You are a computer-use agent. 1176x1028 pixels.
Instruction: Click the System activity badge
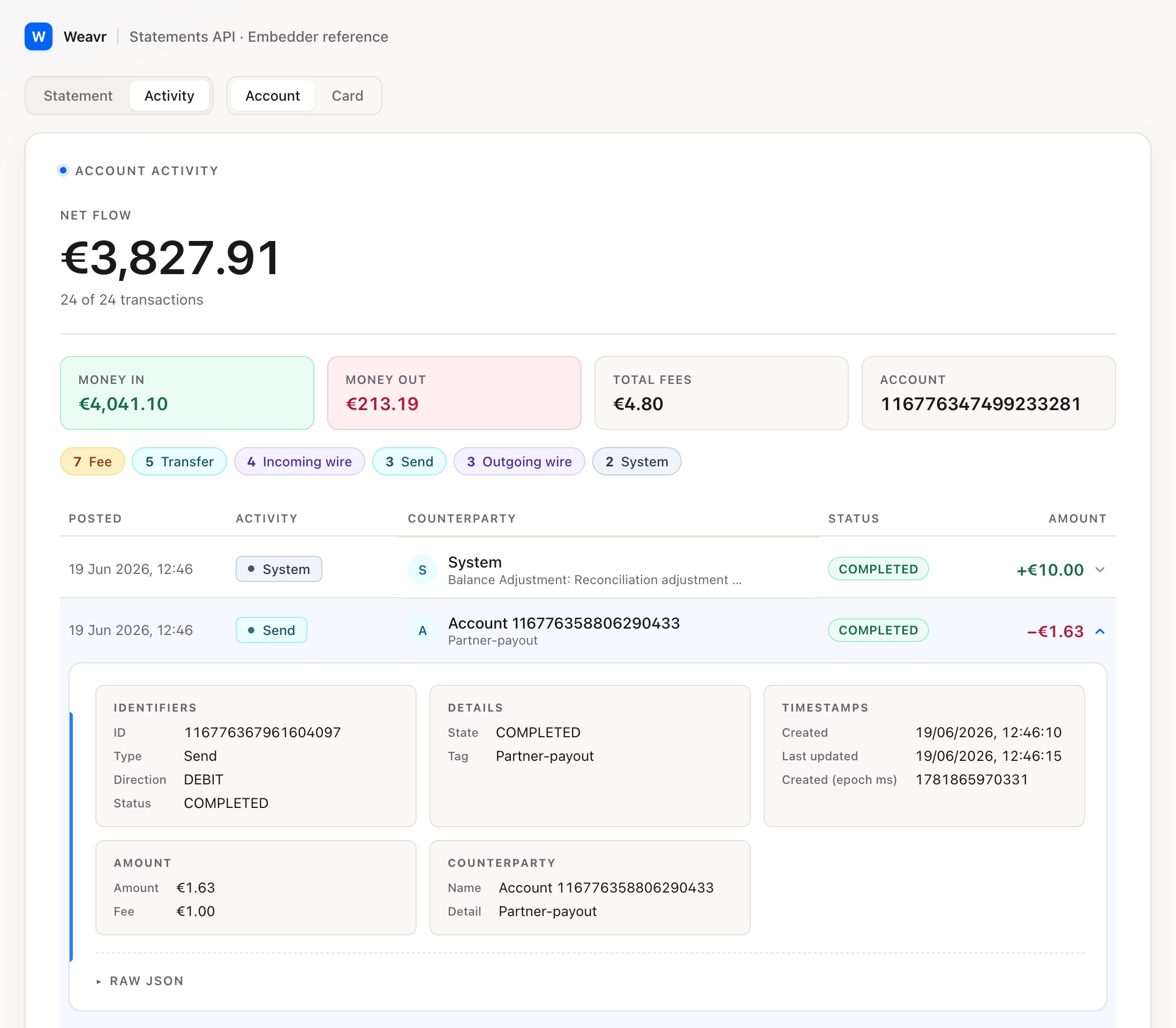point(279,569)
